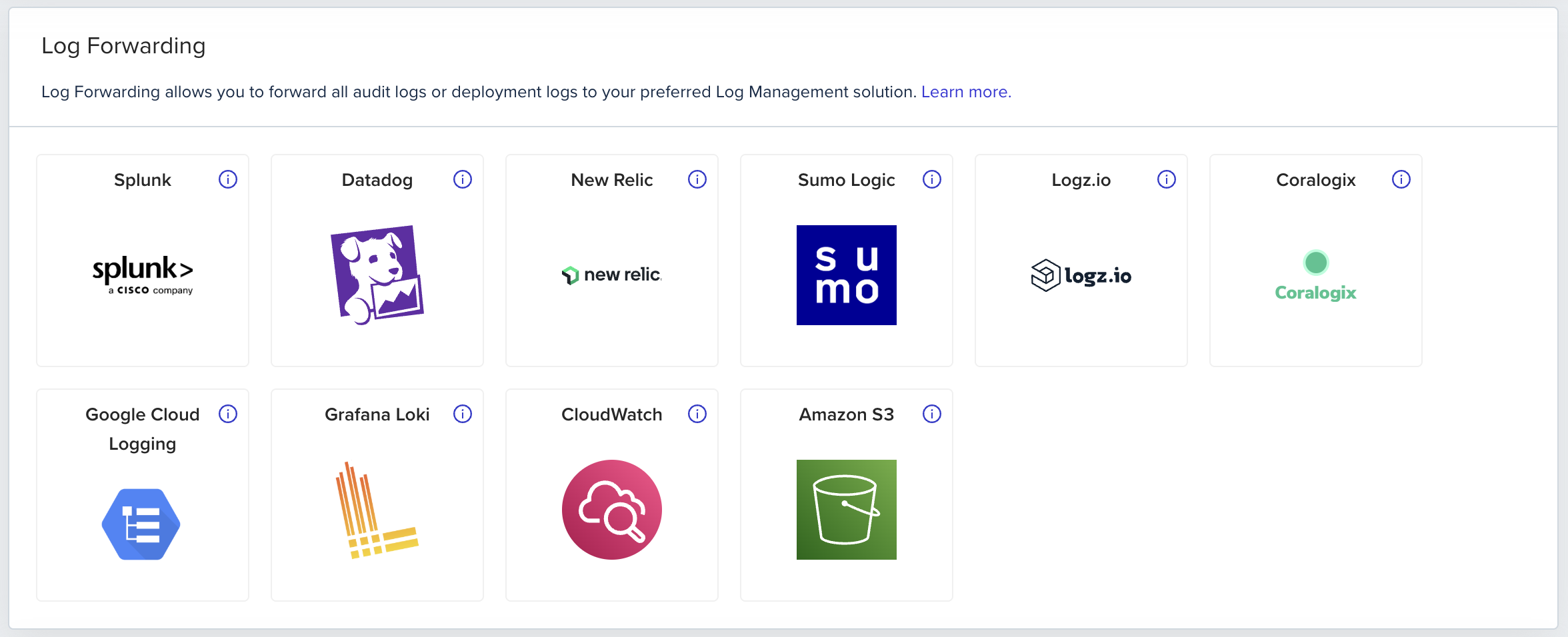Open info icon on Google Cloud Logging card
Screen dimensions: 1568x637
[228, 414]
